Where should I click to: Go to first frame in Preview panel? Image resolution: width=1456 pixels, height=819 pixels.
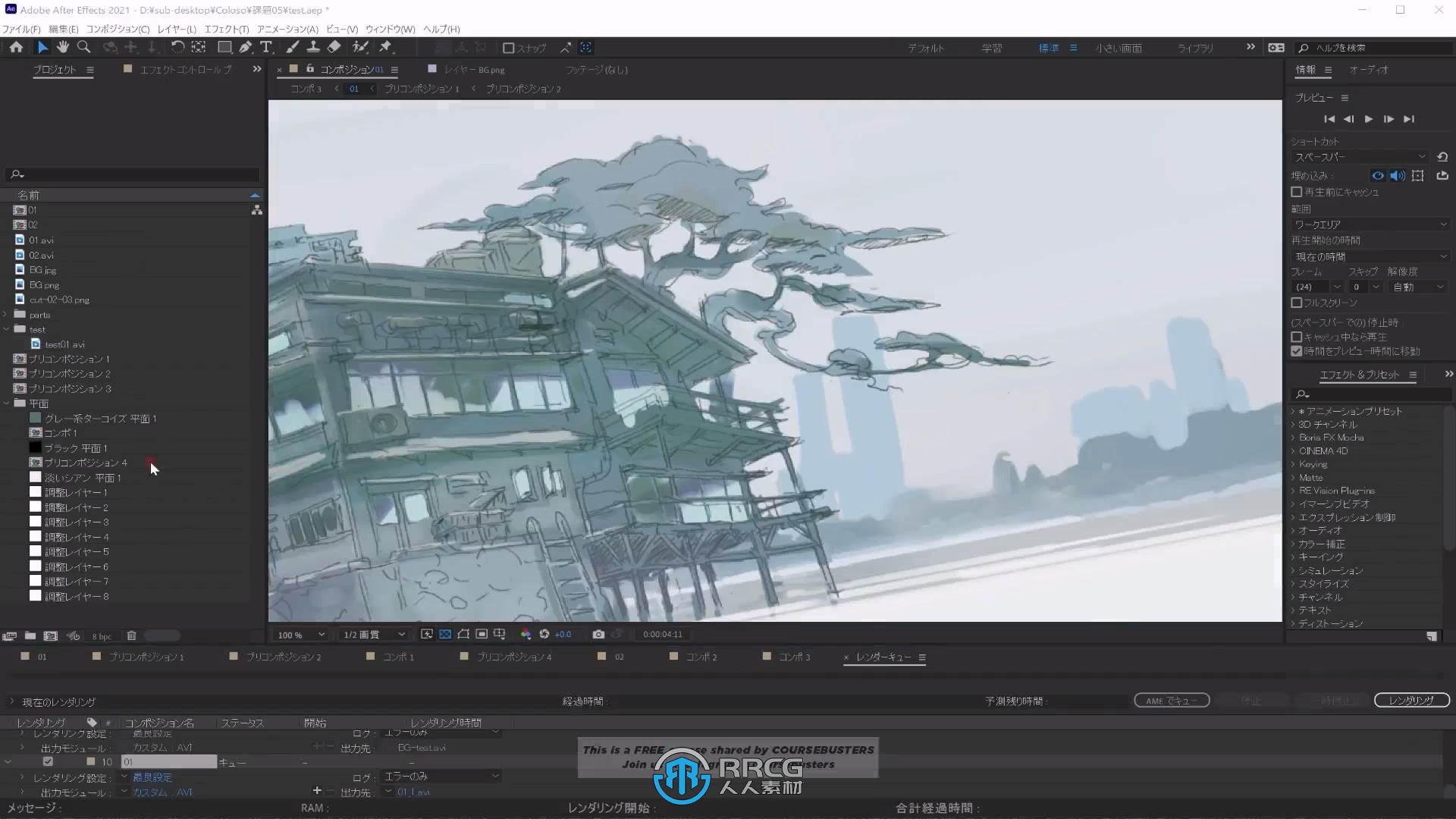pos(1329,119)
